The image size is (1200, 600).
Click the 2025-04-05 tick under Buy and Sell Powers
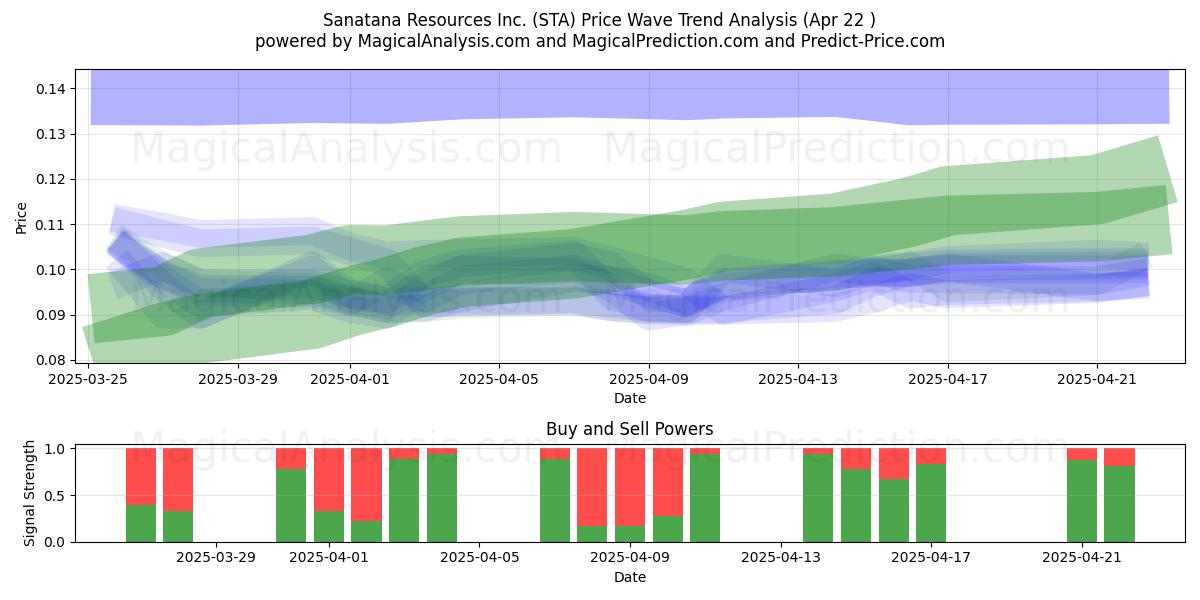tap(480, 558)
